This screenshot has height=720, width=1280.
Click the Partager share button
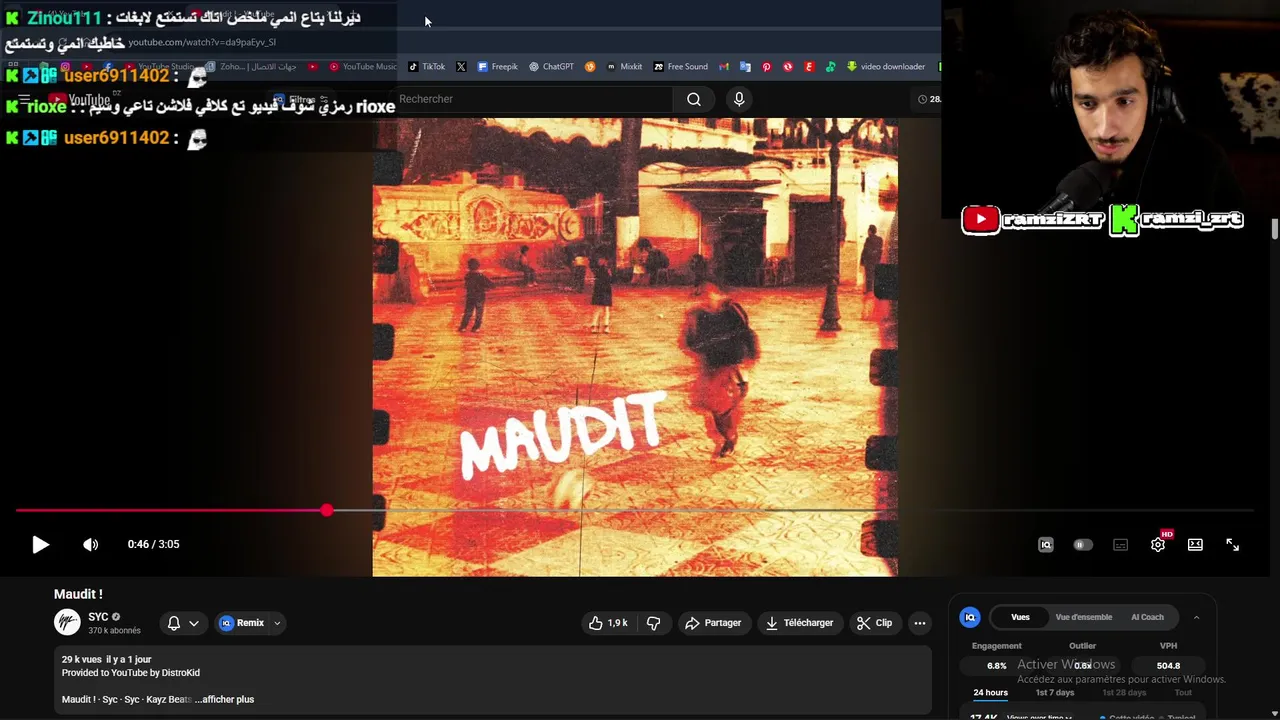(x=713, y=623)
